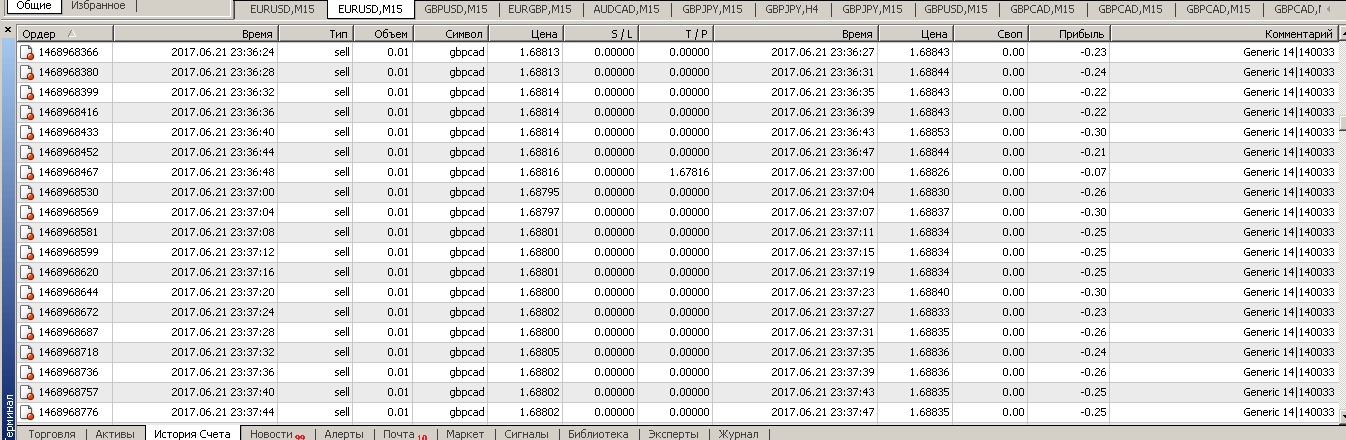Switch to the AUDCAD,M15 chart tab
Viewport: 1346px width, 440px height.
coord(626,9)
